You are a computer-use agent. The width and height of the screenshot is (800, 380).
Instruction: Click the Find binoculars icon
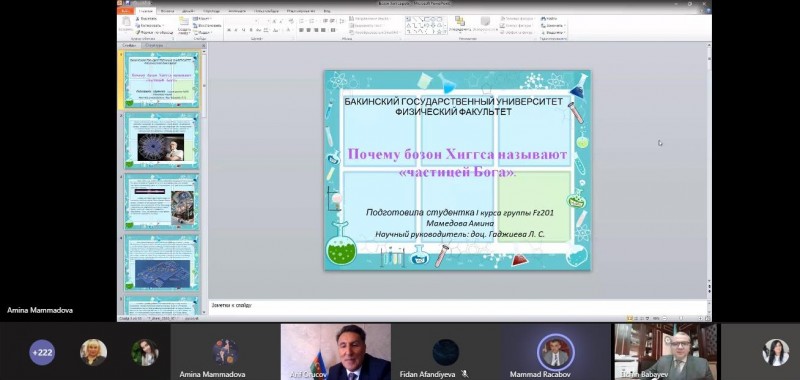click(x=543, y=18)
